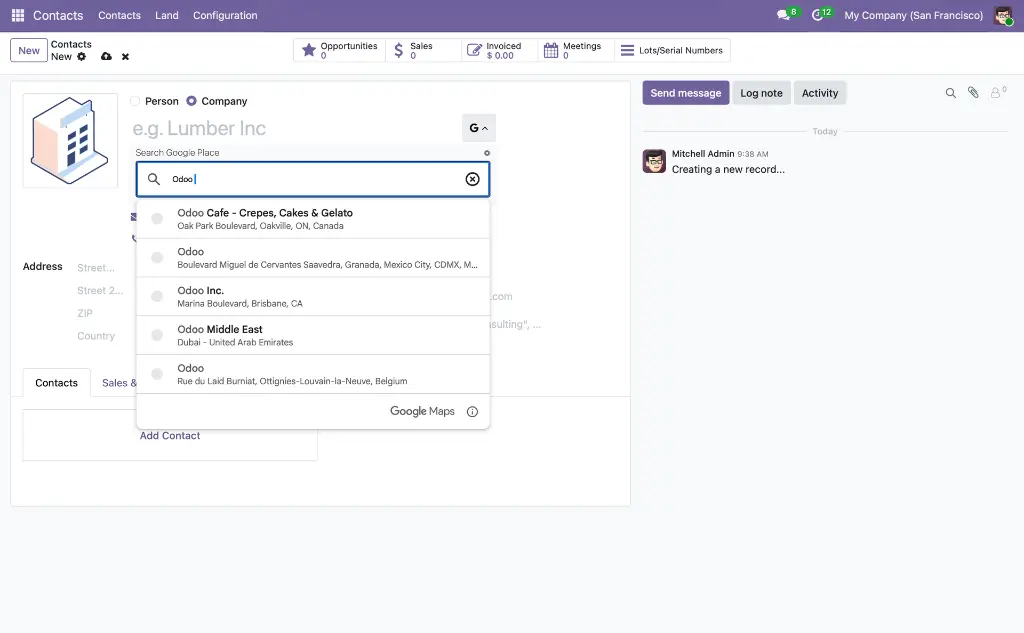
Task: Click Add Contact
Action: (170, 436)
